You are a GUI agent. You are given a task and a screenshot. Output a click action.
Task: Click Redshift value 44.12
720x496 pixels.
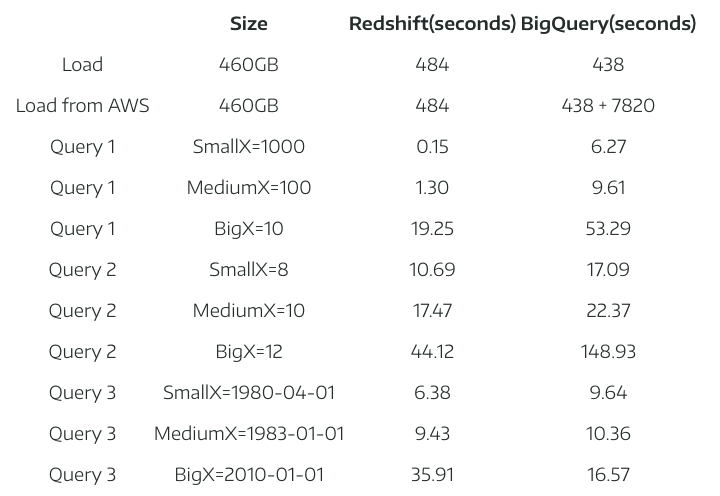click(x=432, y=352)
